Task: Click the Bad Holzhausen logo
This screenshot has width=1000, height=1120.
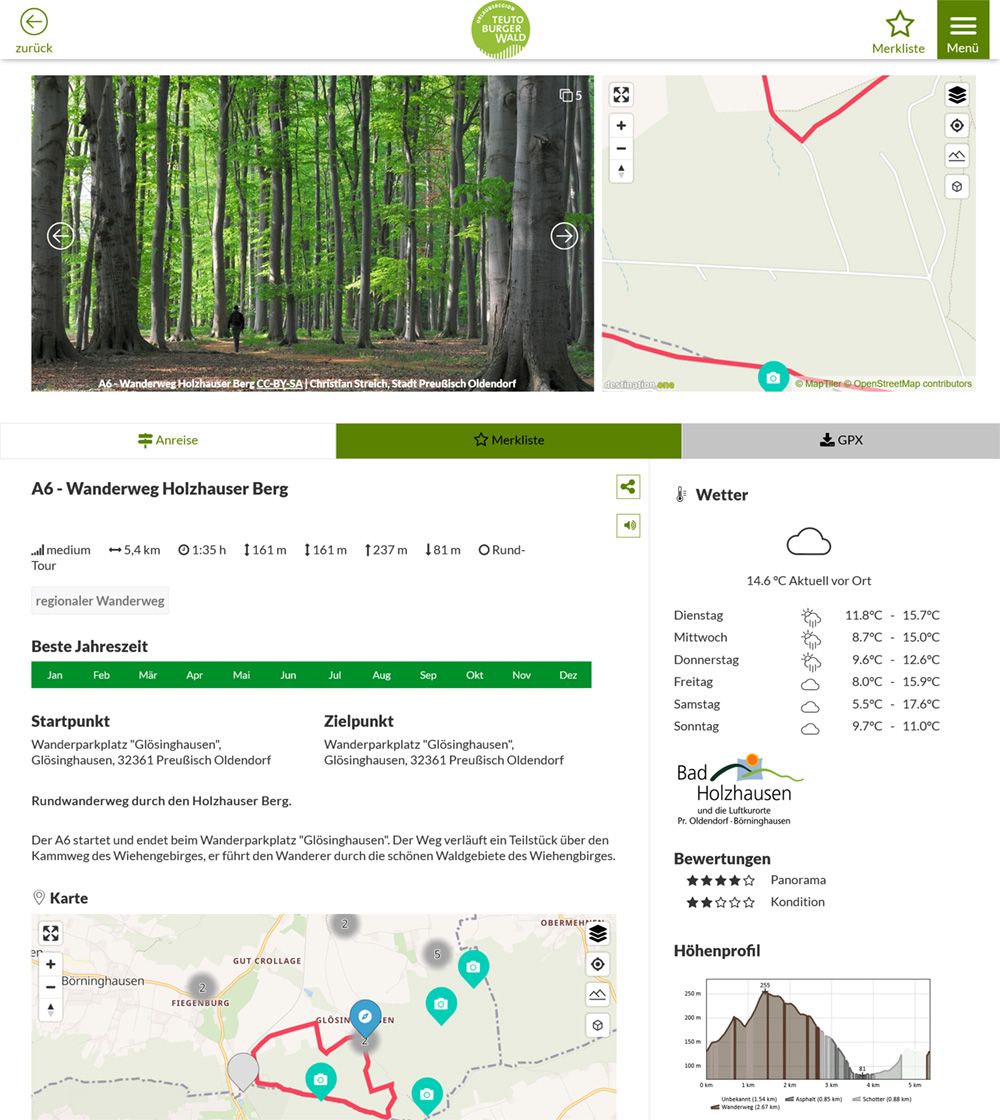Action: tap(739, 790)
